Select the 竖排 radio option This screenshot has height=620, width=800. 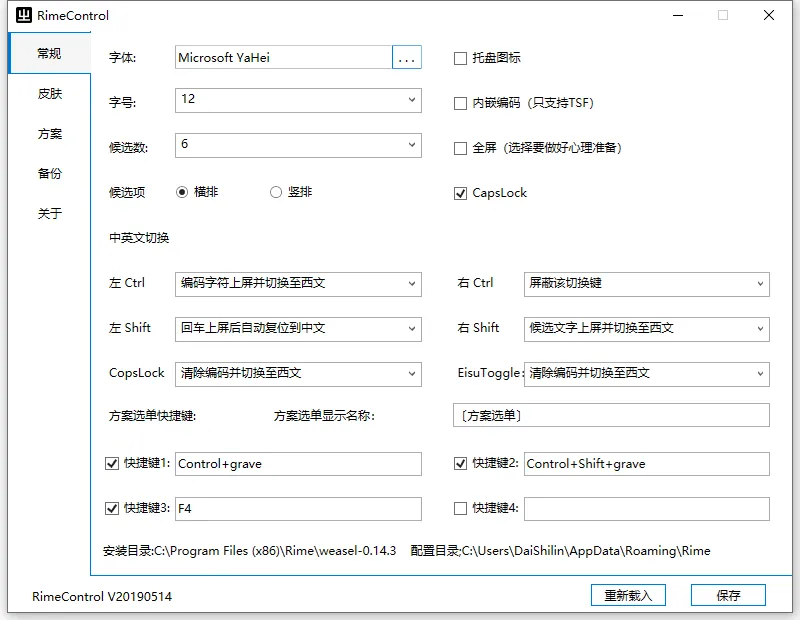[x=276, y=193]
